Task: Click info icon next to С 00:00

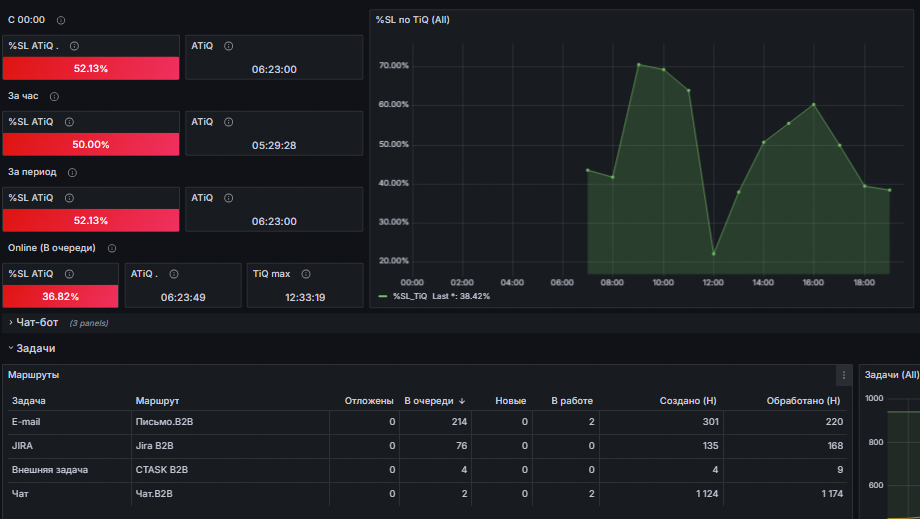Action: point(60,21)
